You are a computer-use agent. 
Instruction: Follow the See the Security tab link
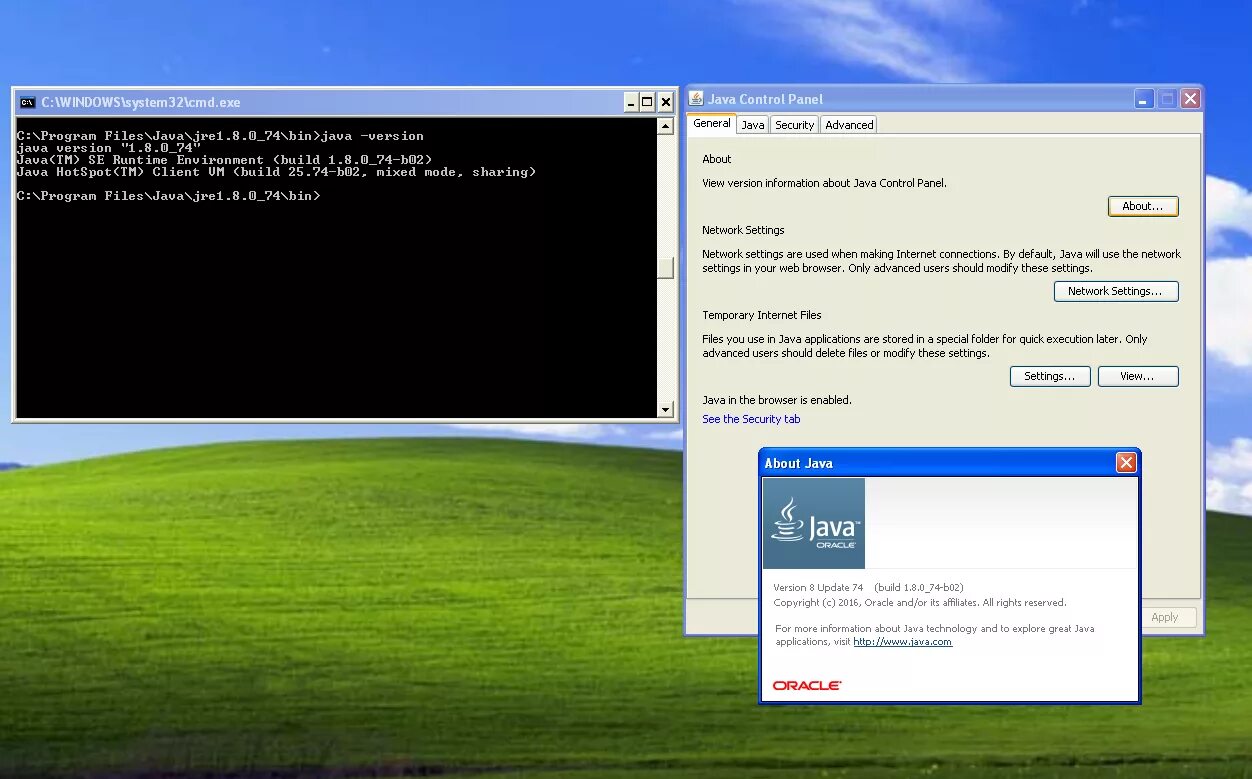[751, 419]
